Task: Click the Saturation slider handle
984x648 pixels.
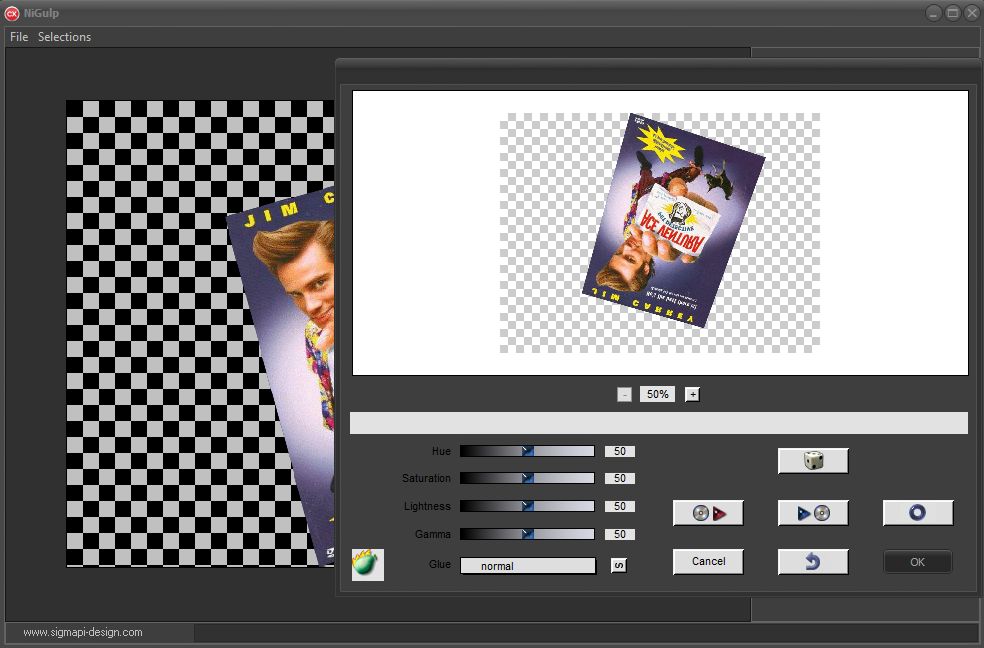Action: [528, 478]
